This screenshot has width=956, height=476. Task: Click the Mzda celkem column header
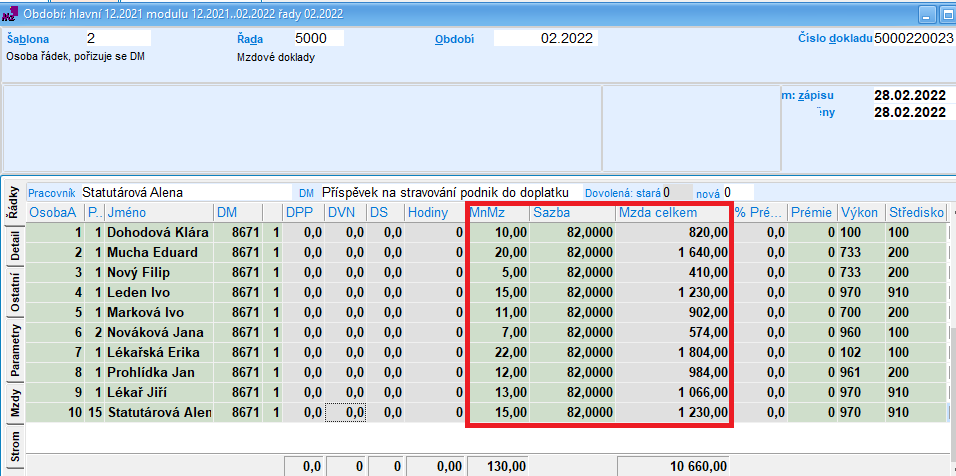click(673, 213)
